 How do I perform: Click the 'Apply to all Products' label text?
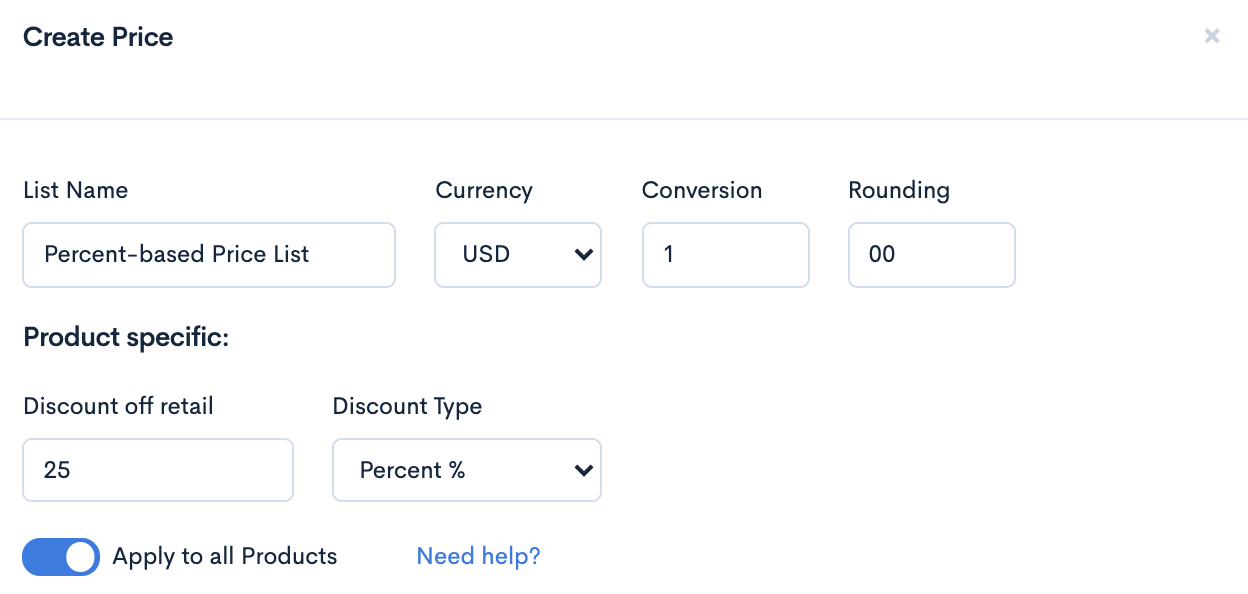[x=225, y=557]
